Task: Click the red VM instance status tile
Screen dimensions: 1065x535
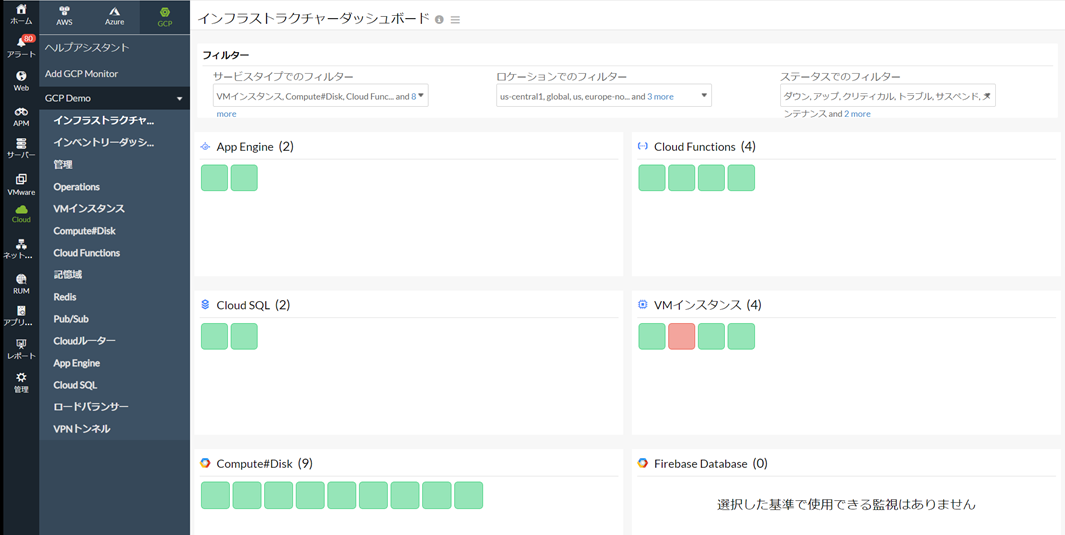Action: coord(681,337)
